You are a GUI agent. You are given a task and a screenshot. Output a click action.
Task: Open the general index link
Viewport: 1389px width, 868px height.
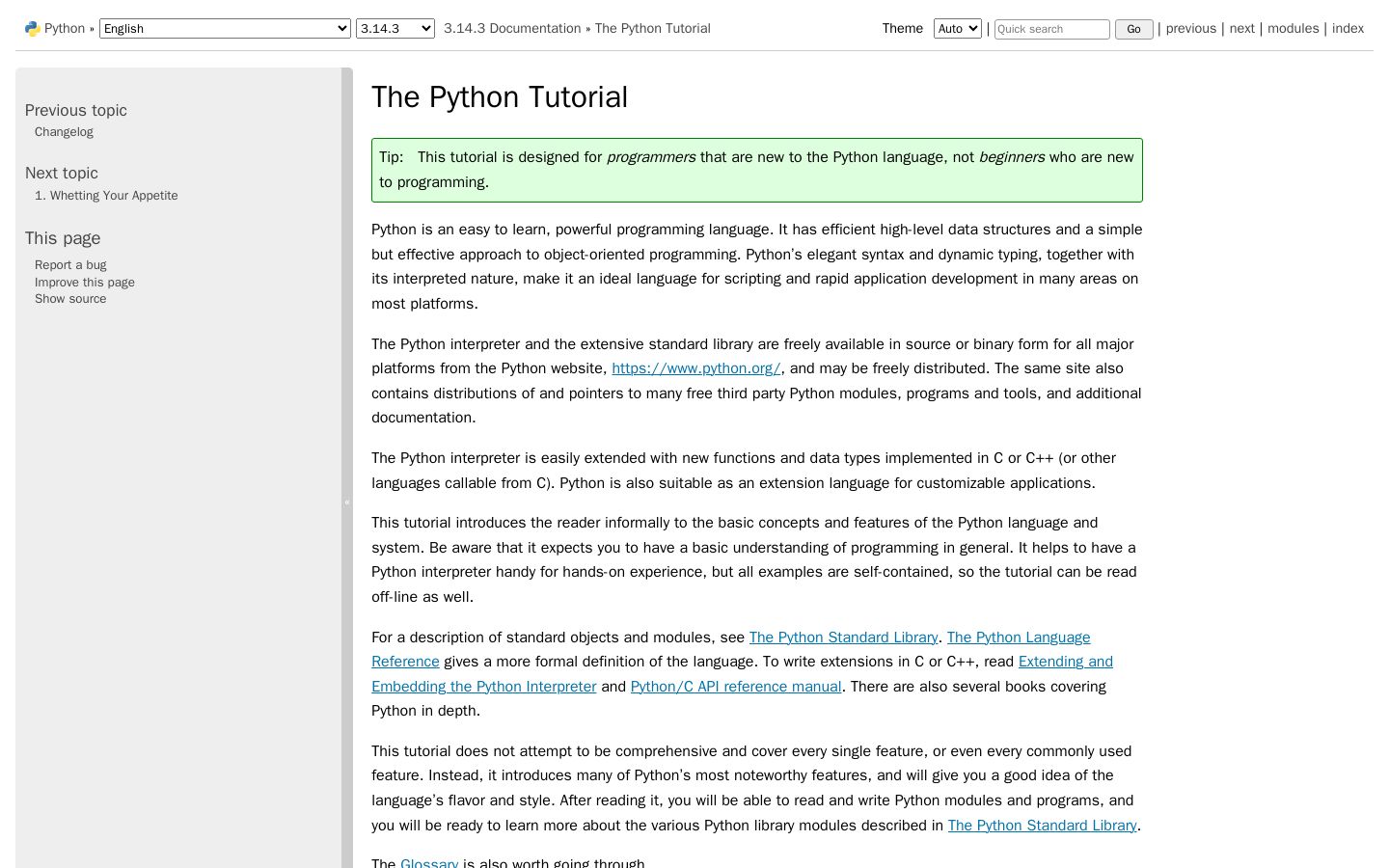(x=1348, y=29)
